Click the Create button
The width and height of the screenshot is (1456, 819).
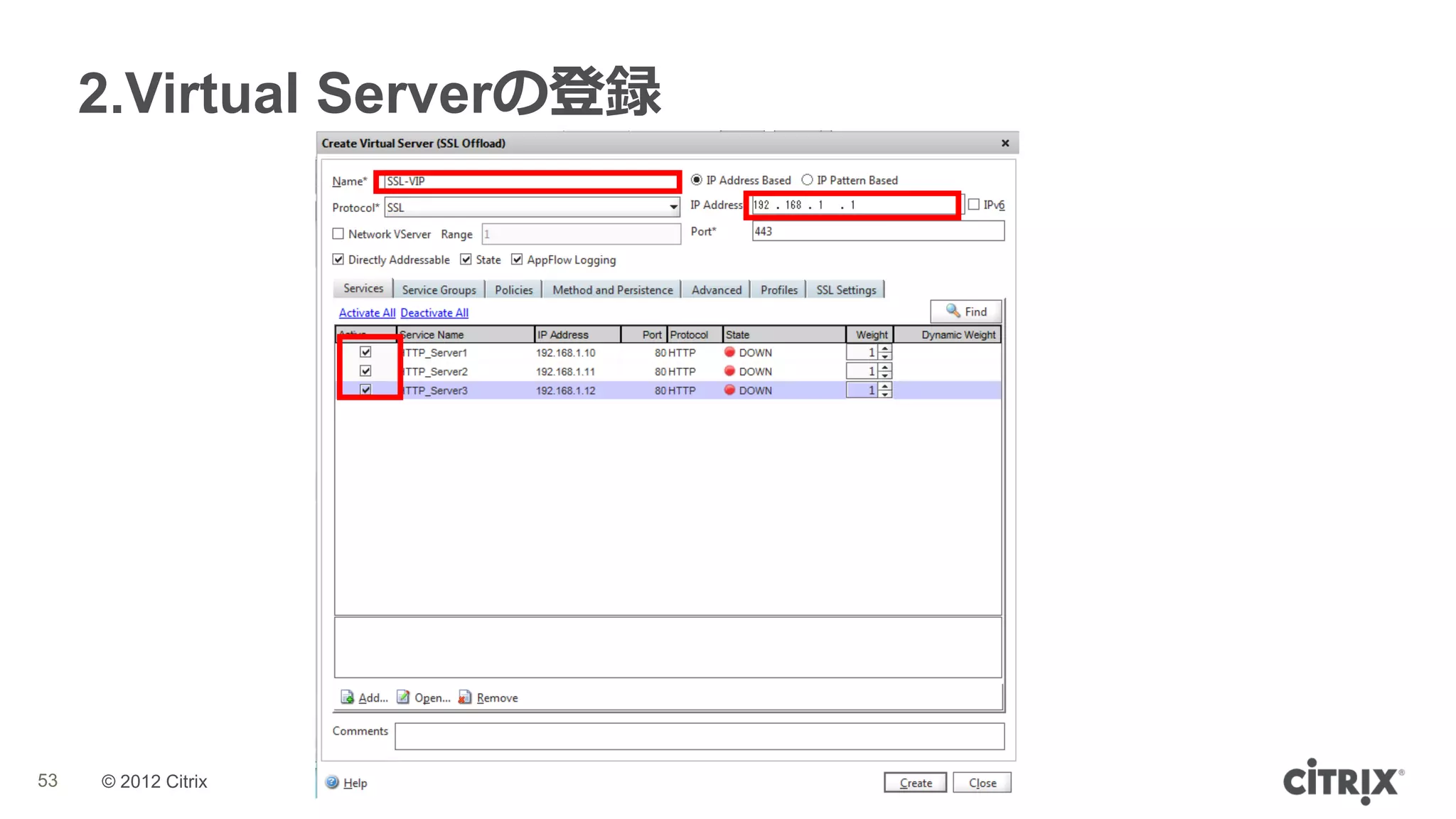(915, 782)
